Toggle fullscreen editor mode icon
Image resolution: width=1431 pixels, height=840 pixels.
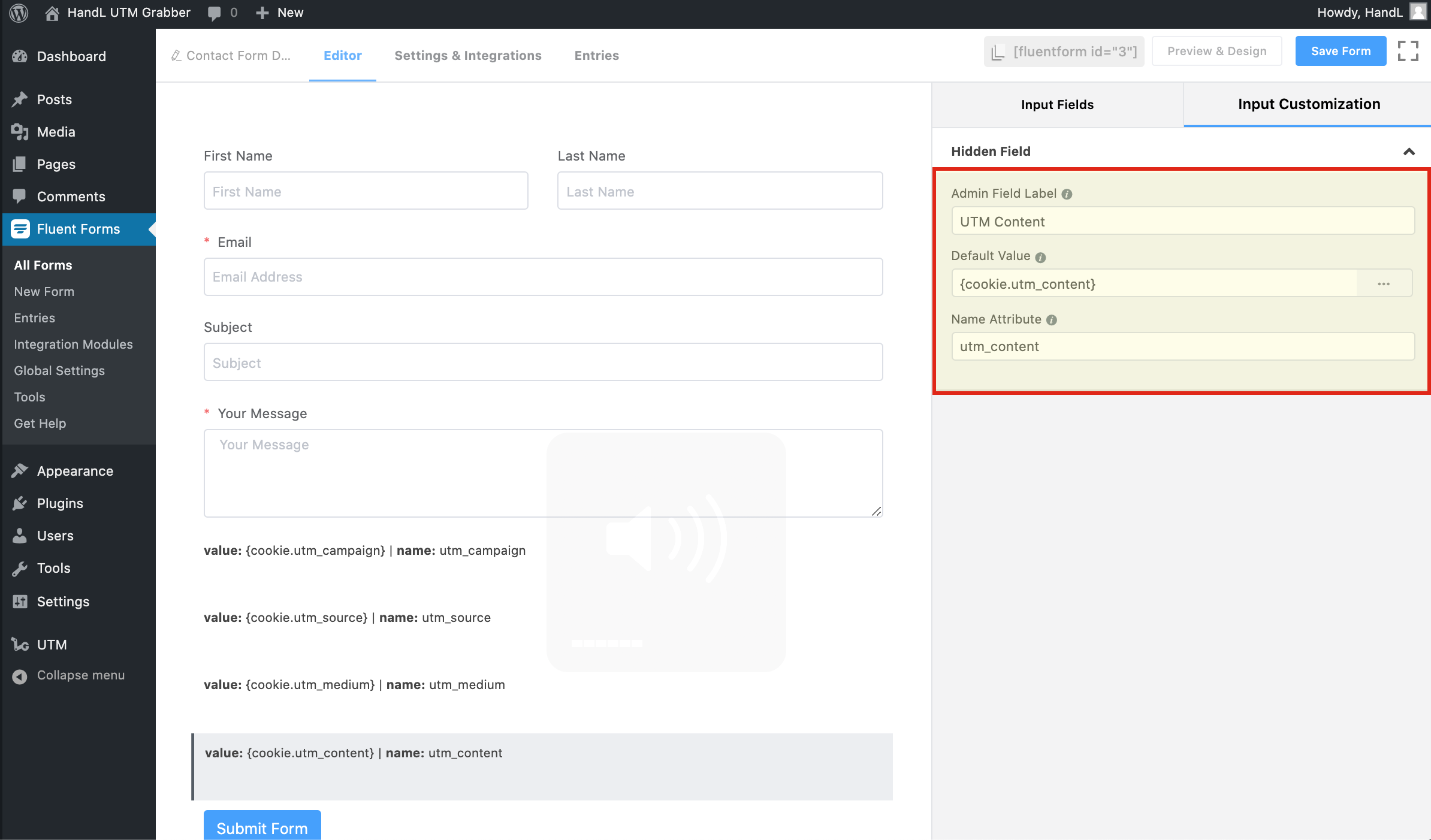[x=1408, y=51]
